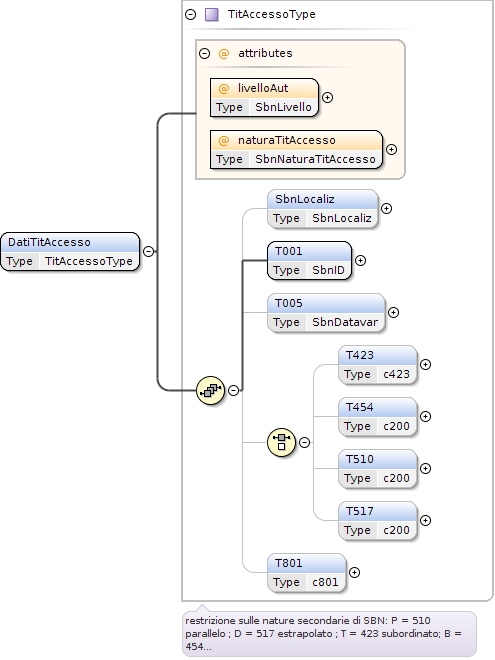495x660 pixels.
Task: Select the T454 element box
Action: pos(378,417)
